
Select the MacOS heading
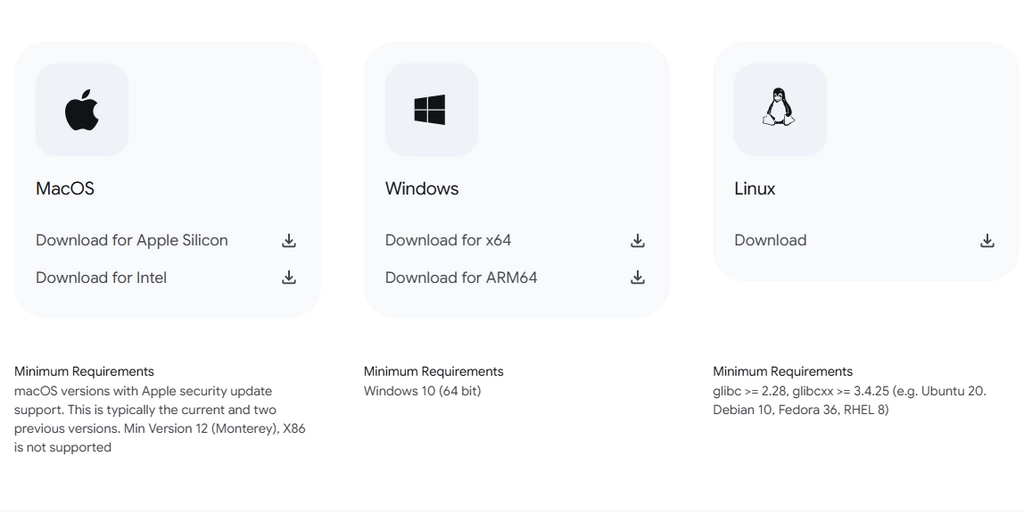[x=65, y=189]
